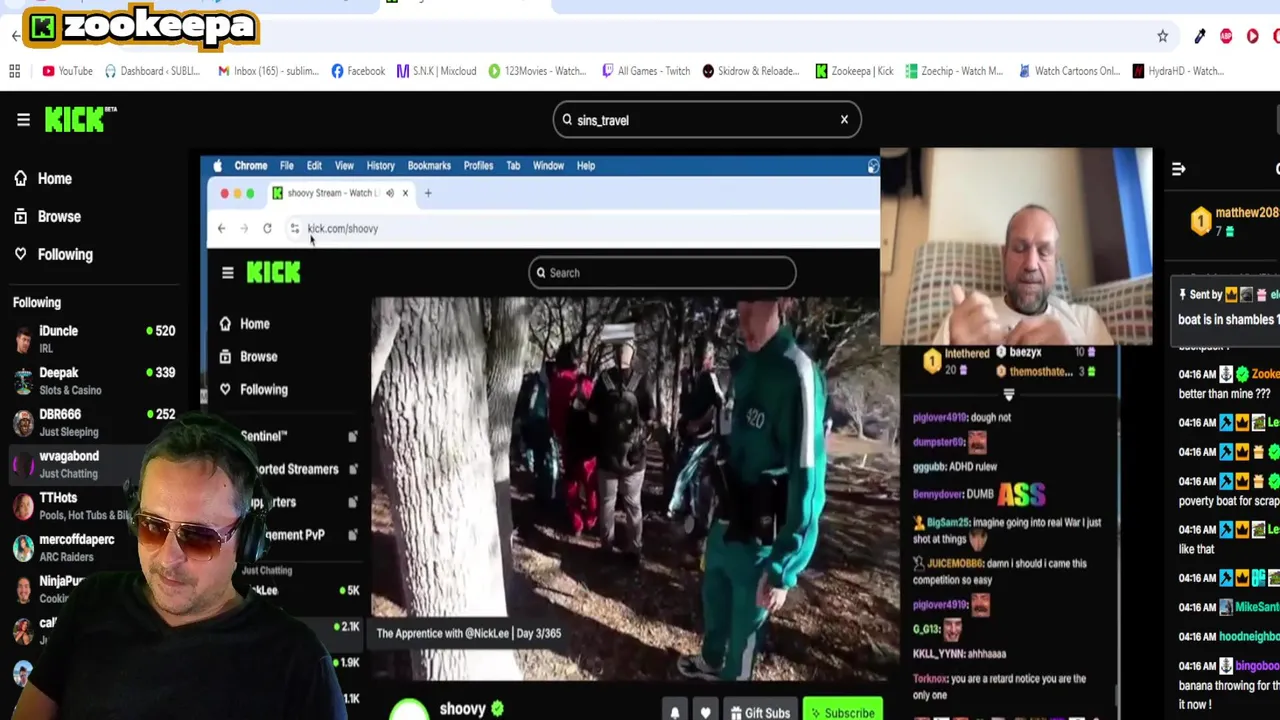
Task: Open the S.N.K | Mixcloud bookmark
Action: (436, 71)
